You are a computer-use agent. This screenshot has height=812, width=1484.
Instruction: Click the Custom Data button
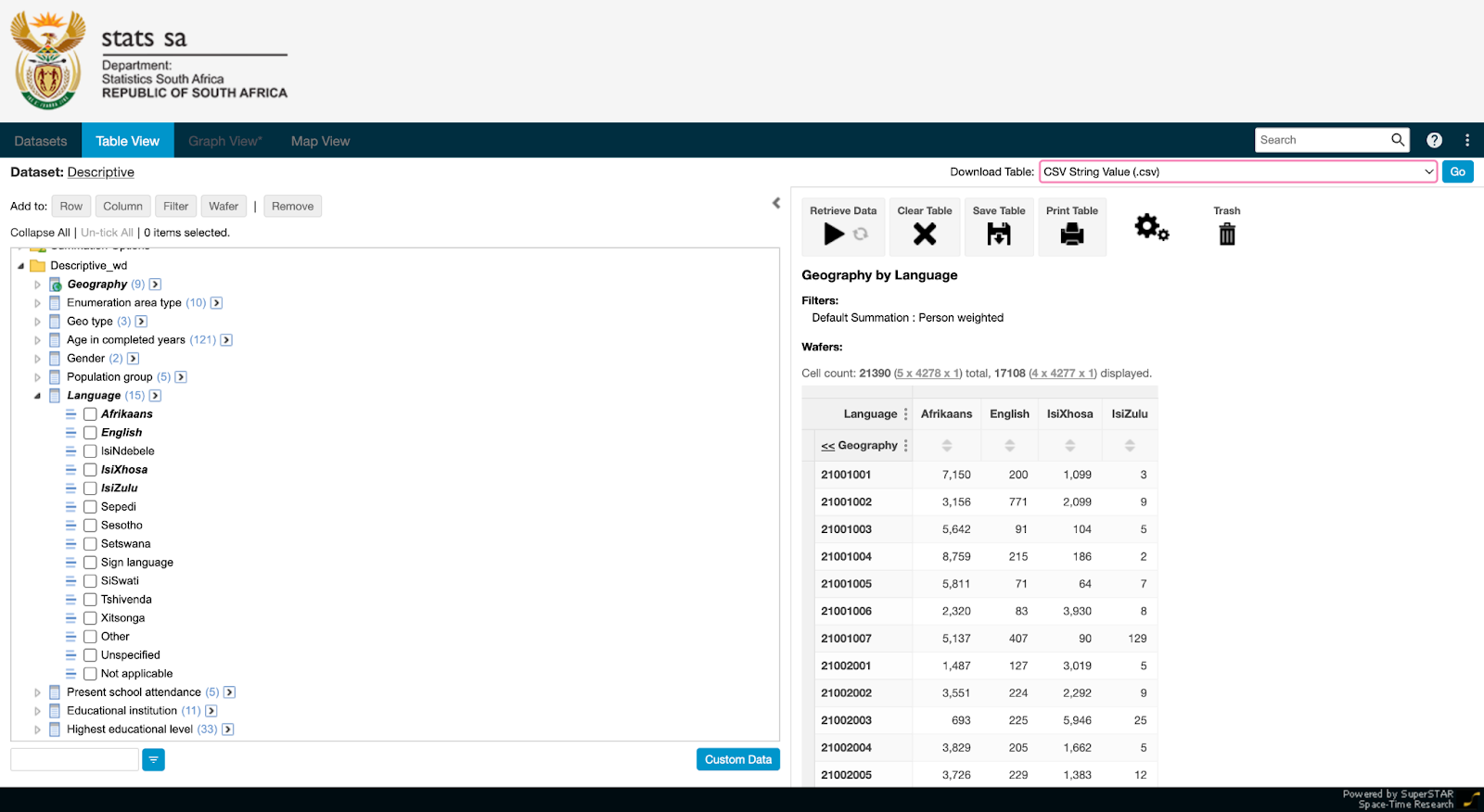738,759
